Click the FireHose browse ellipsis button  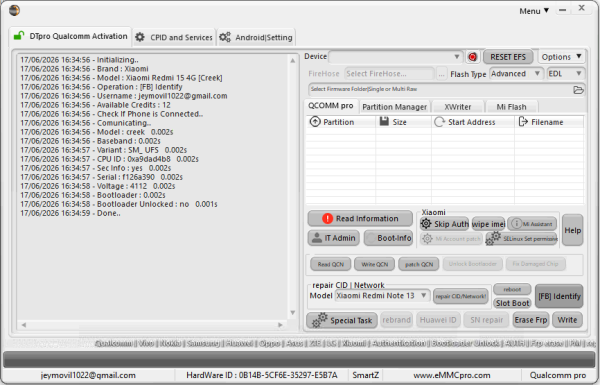click(441, 74)
